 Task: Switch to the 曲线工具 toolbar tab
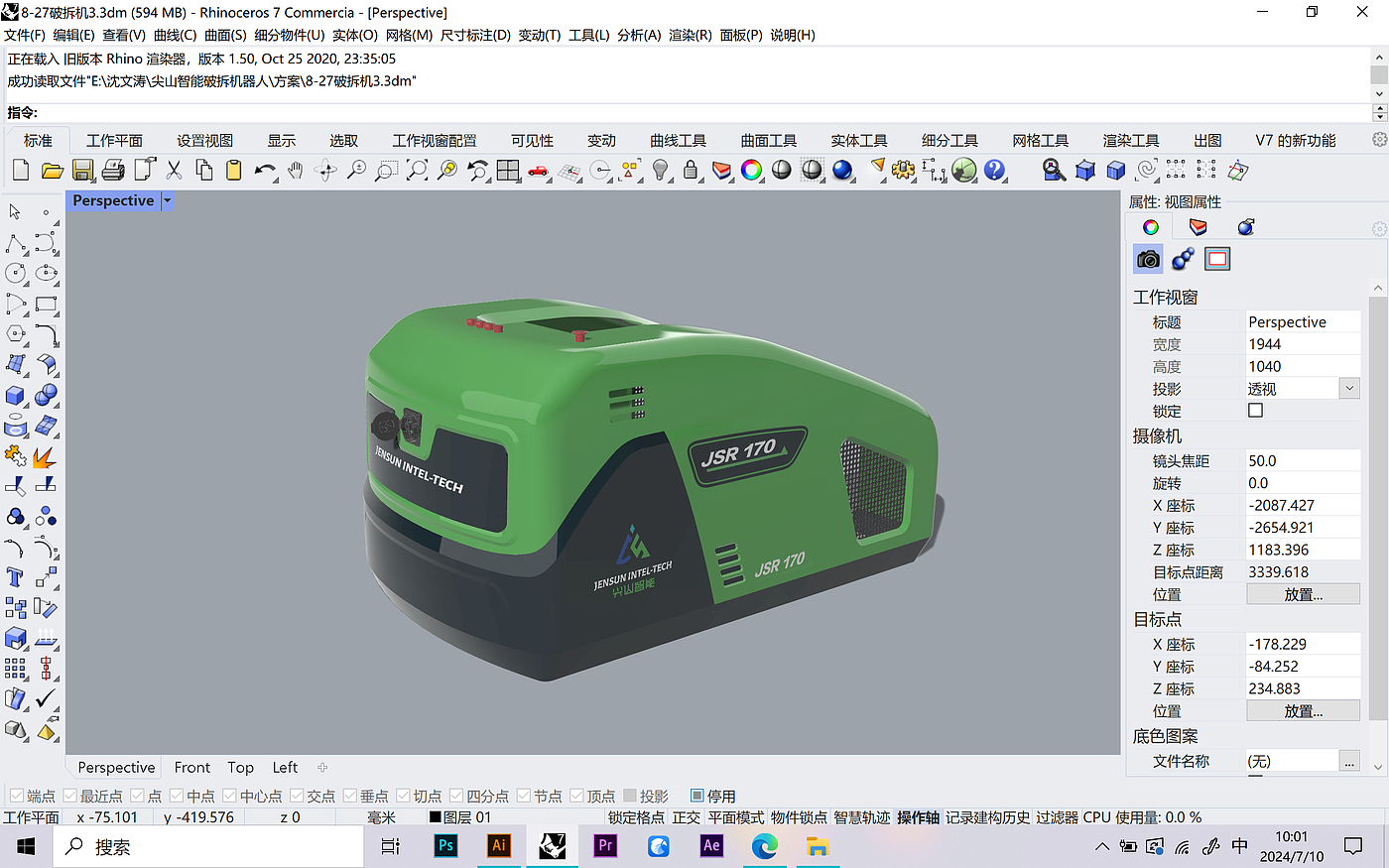coord(679,141)
